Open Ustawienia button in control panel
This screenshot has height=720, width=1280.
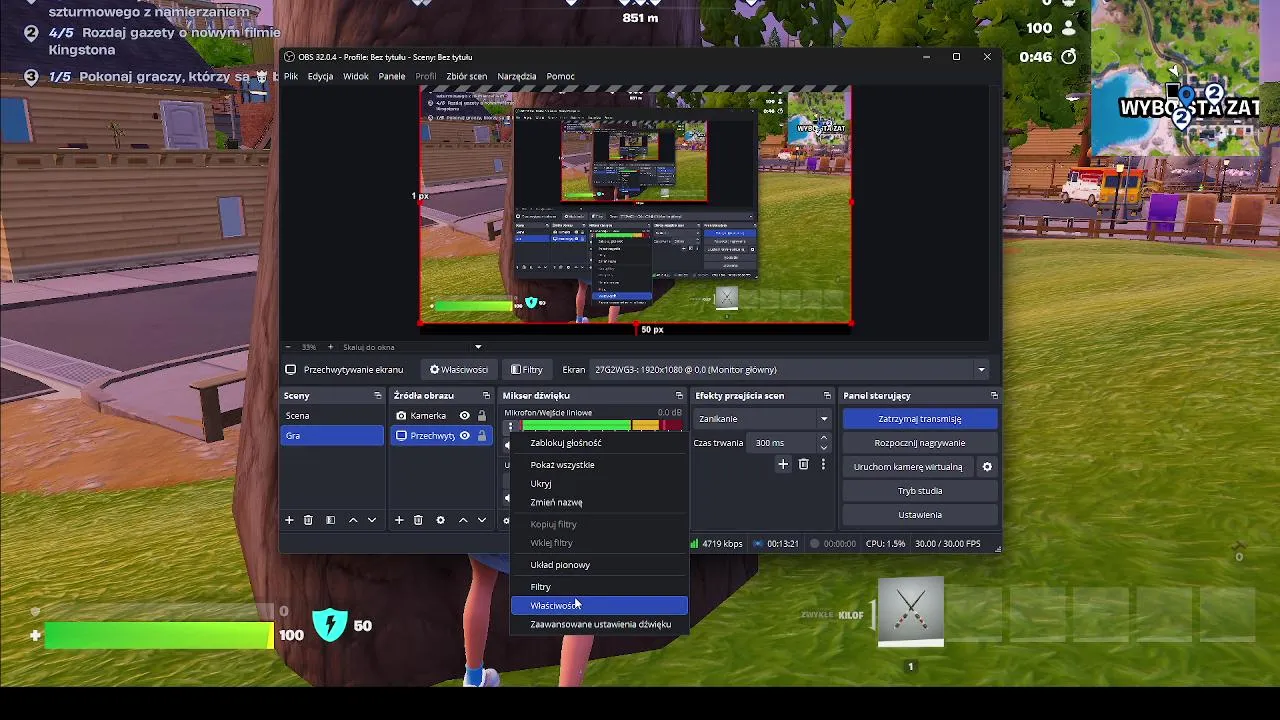(920, 515)
